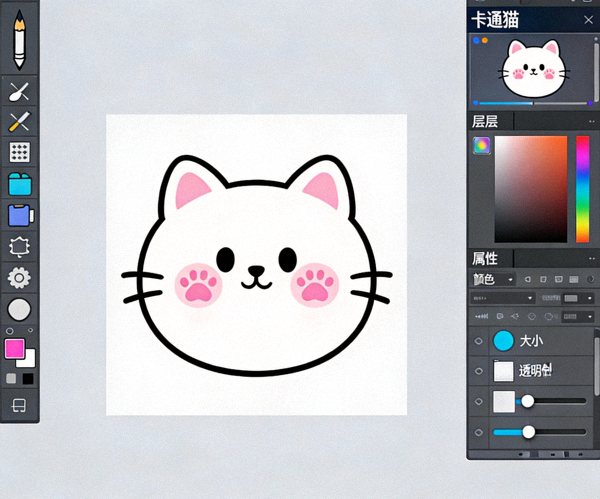Click the first icon right of 颜色
This screenshot has height=499, width=600.
(527, 279)
